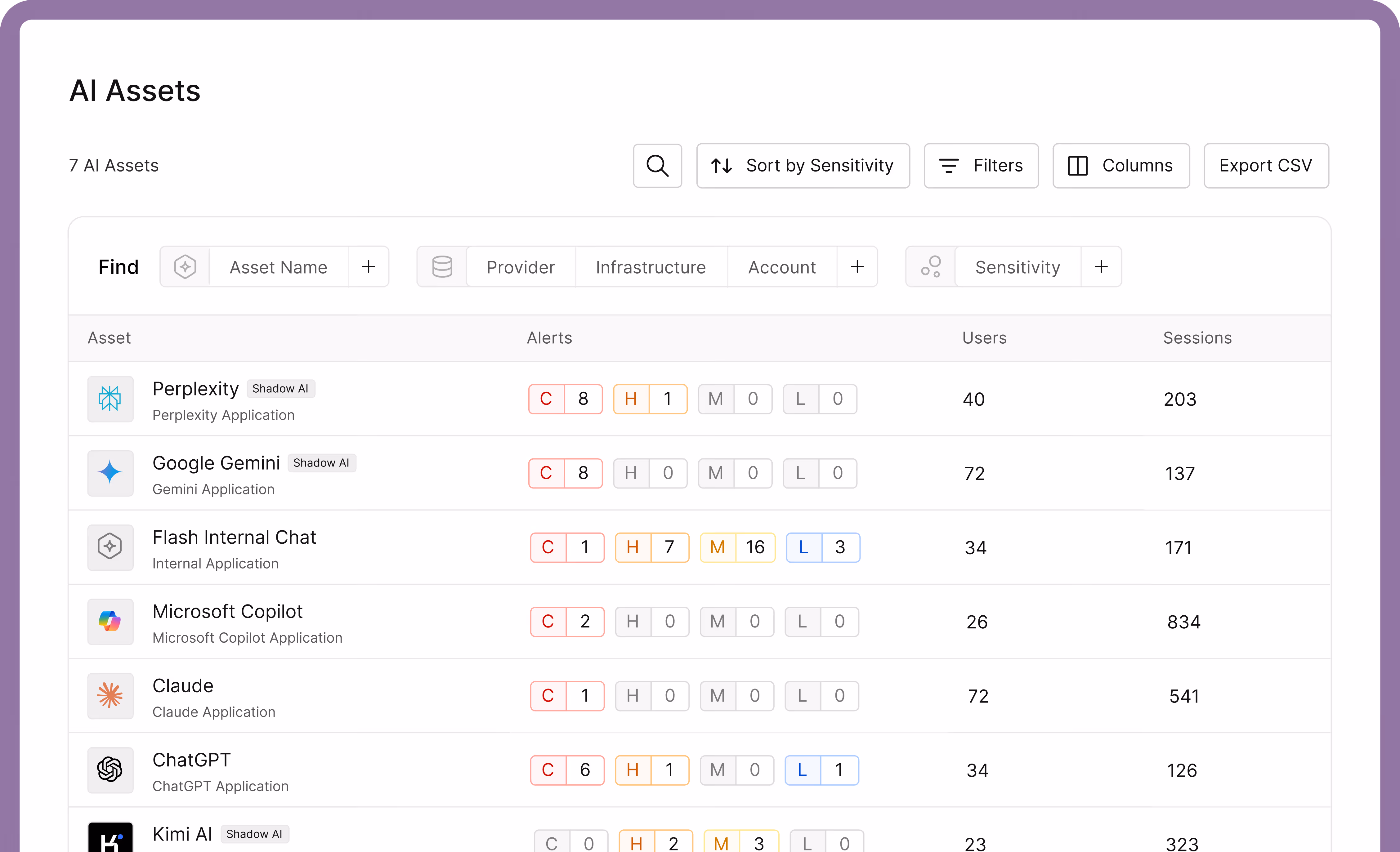The height and width of the screenshot is (852, 1400).
Task: Click the ChatGPT logo icon
Action: pyautogui.click(x=110, y=769)
